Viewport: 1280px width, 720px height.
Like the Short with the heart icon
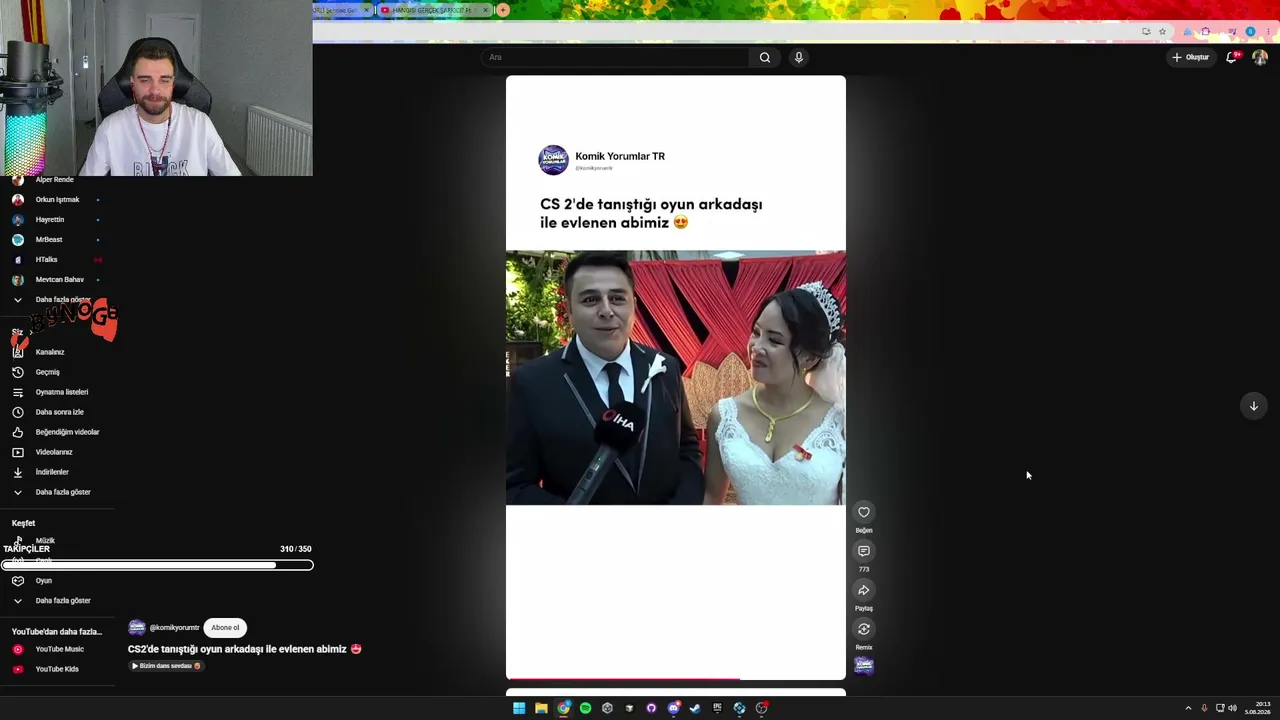(864, 512)
